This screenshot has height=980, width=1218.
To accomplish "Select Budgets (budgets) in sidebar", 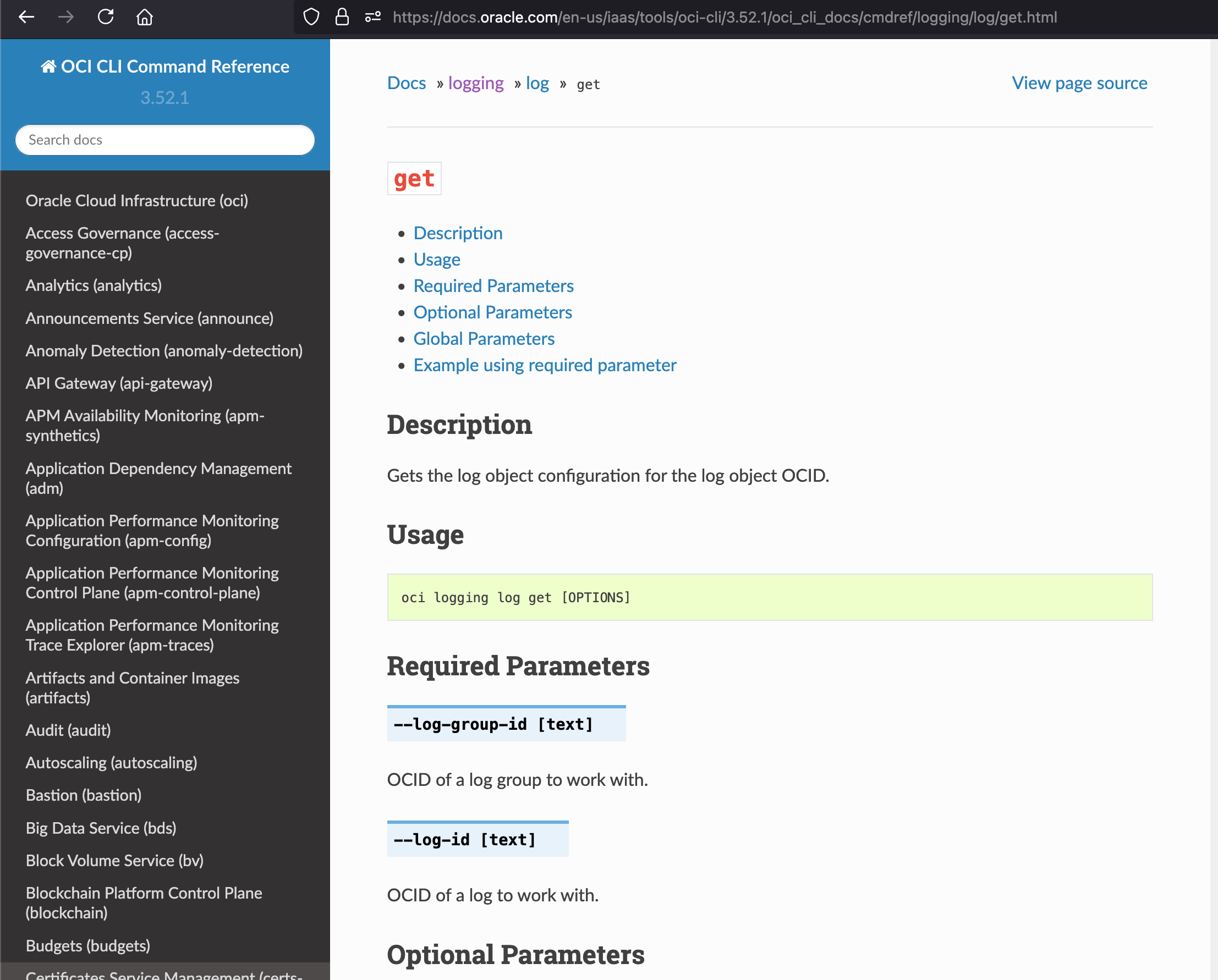I will [x=88, y=945].
